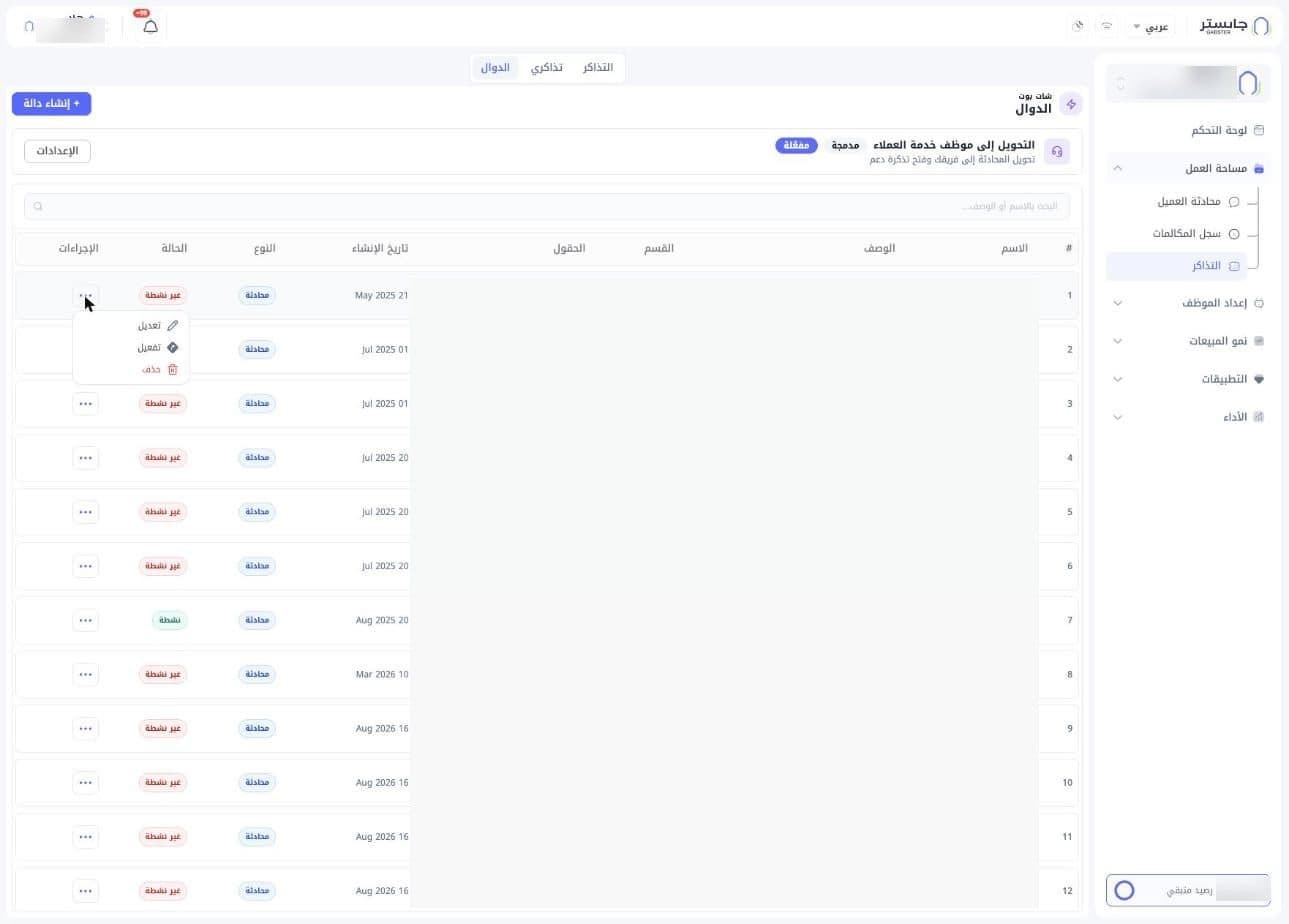Screen dimensions: 1289x924
Task: Open the three-dots actions menu for row 4
Action: pos(86,458)
